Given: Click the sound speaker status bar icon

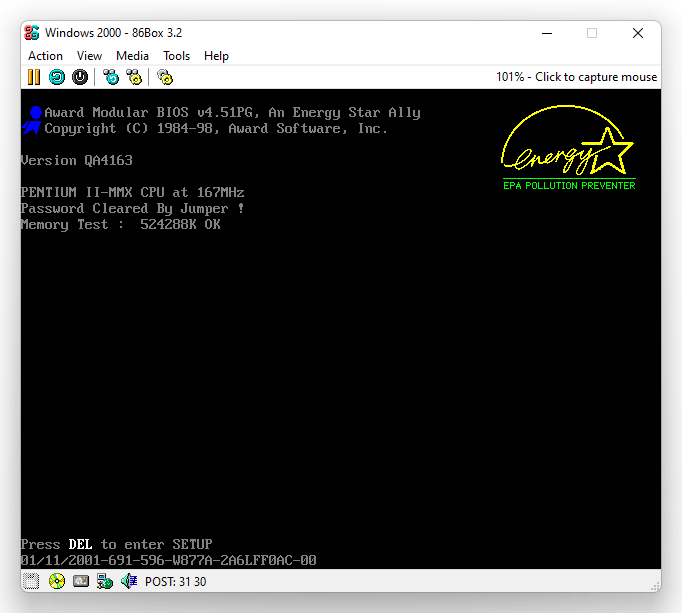Looking at the screenshot, I should point(129,581).
